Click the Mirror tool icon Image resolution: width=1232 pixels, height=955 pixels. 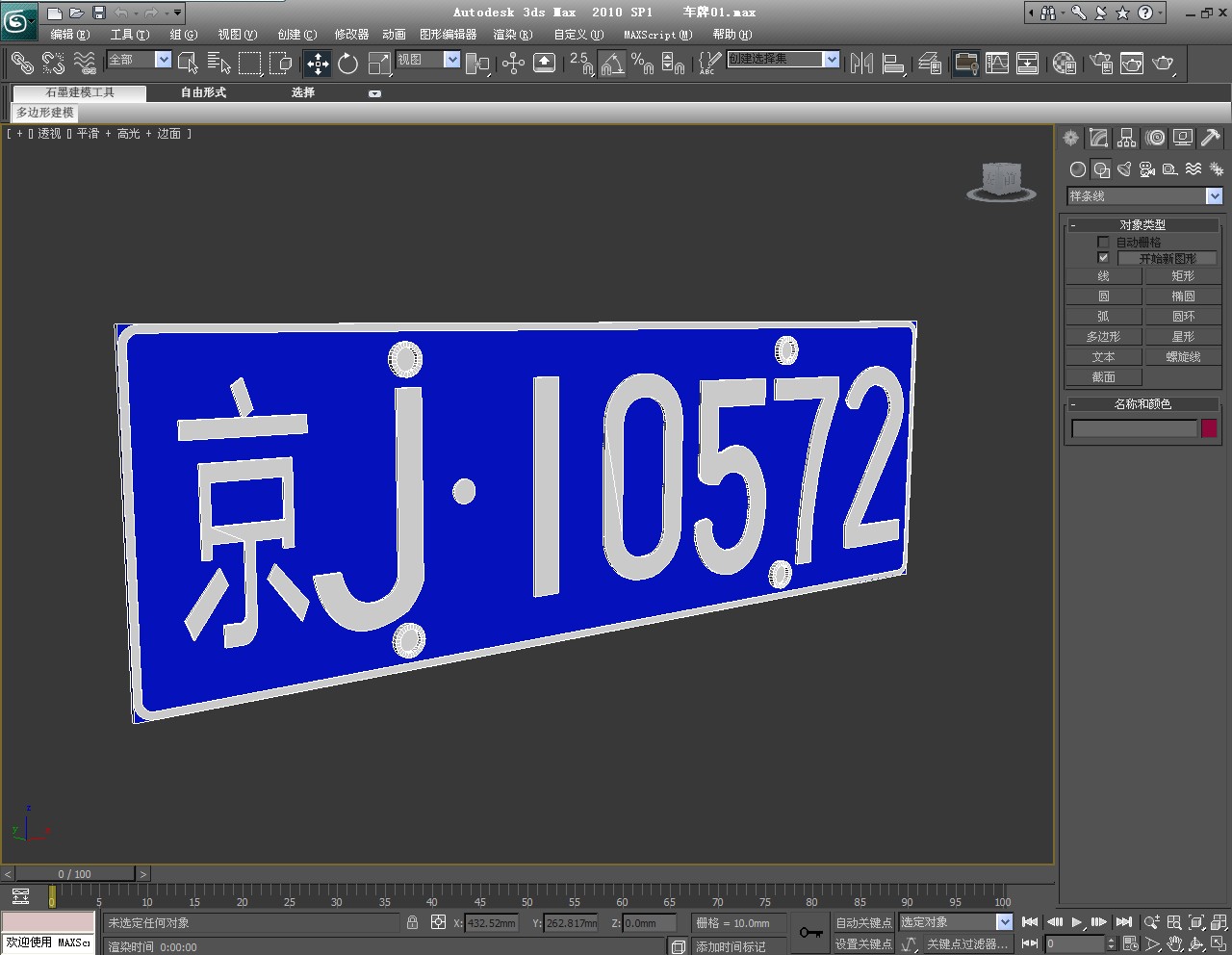tap(861, 65)
